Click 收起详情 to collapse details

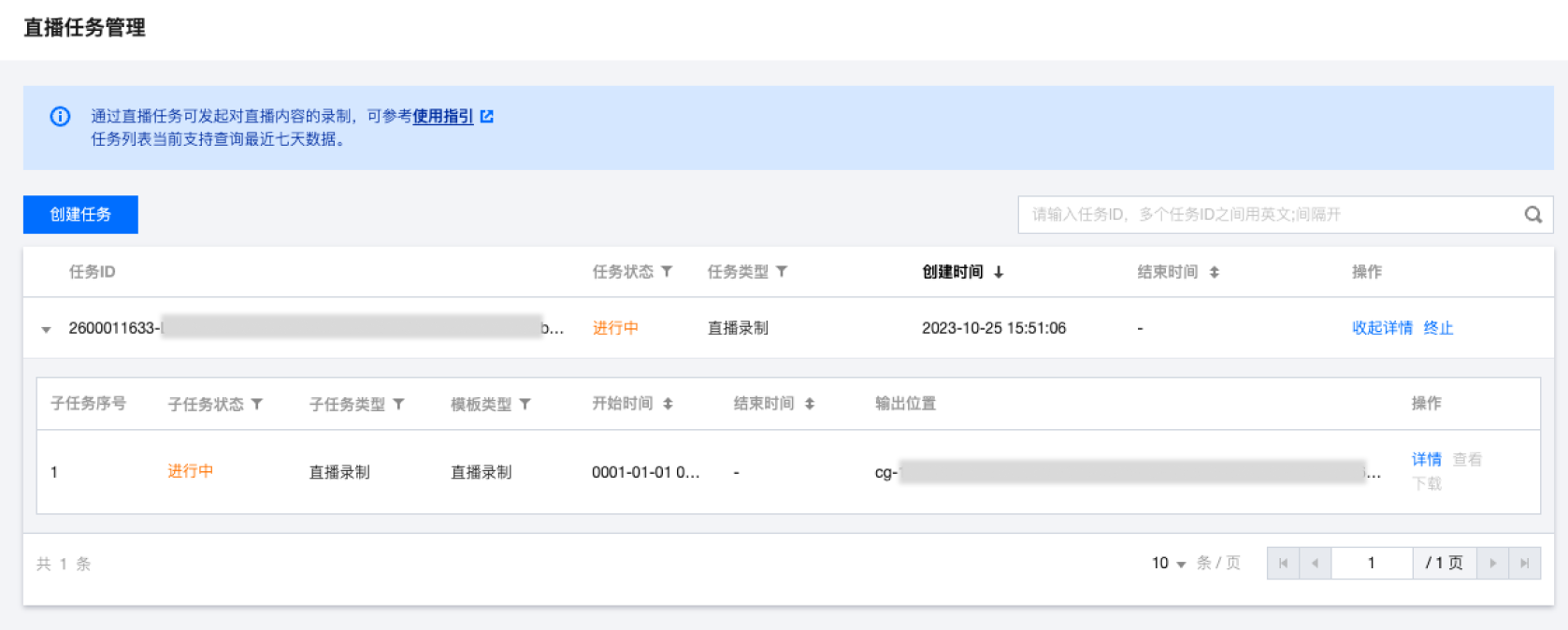coord(1382,328)
